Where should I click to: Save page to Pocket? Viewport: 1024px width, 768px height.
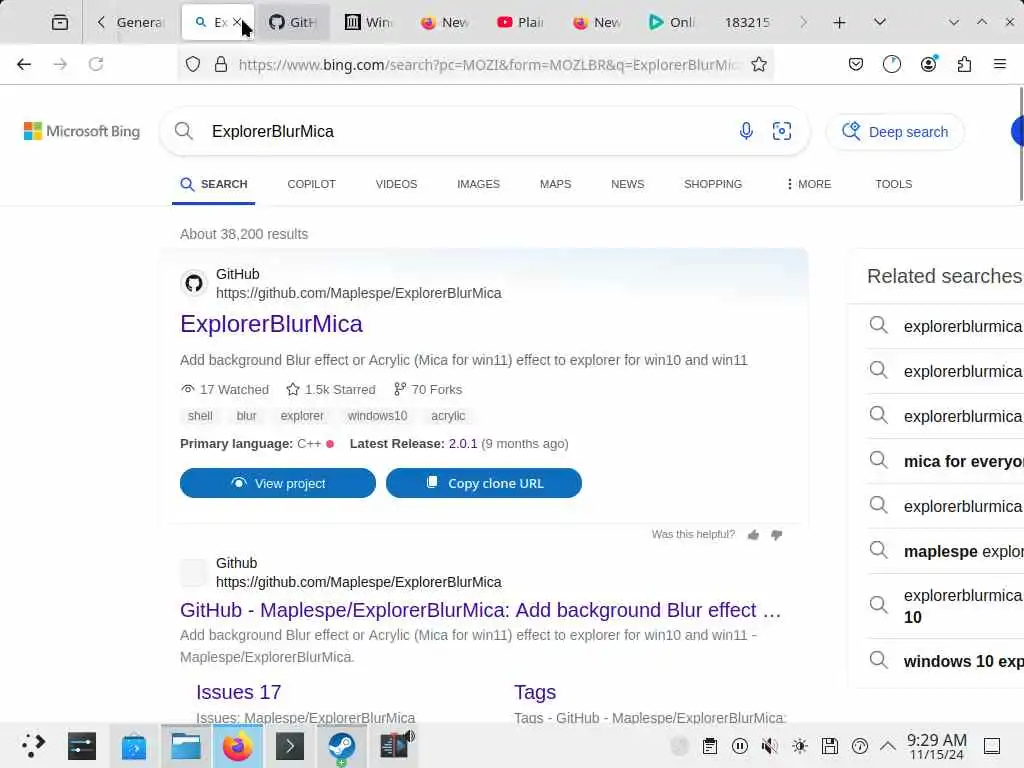pyautogui.click(x=856, y=64)
